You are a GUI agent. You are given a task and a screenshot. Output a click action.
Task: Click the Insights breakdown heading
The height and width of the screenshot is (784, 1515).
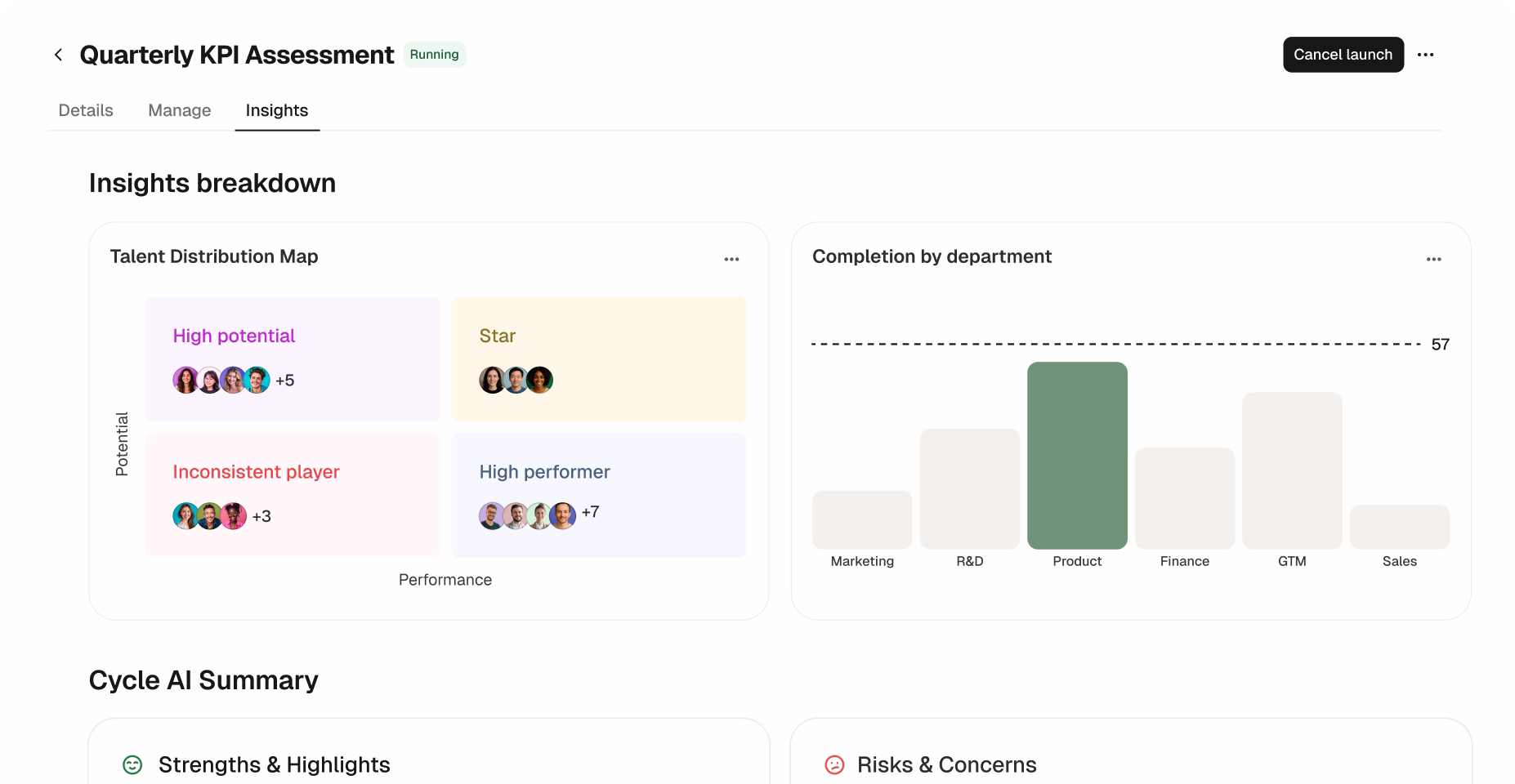[212, 183]
